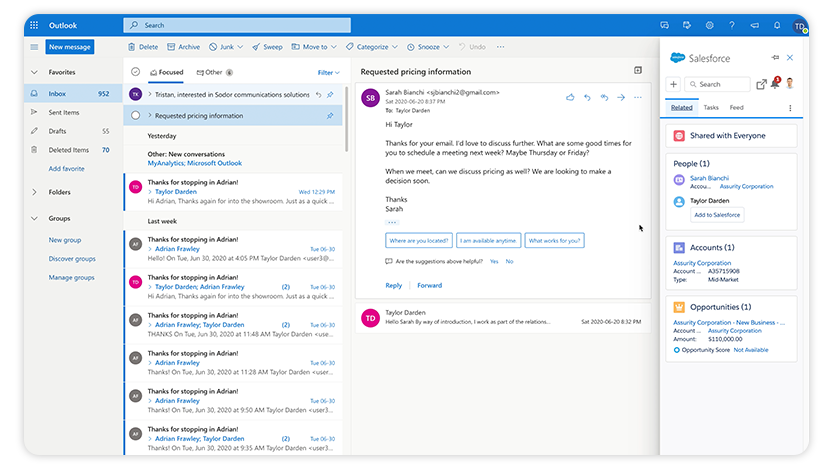Open the Outlook app launcher grid
This screenshot has width=832, height=468.
(x=34, y=25)
